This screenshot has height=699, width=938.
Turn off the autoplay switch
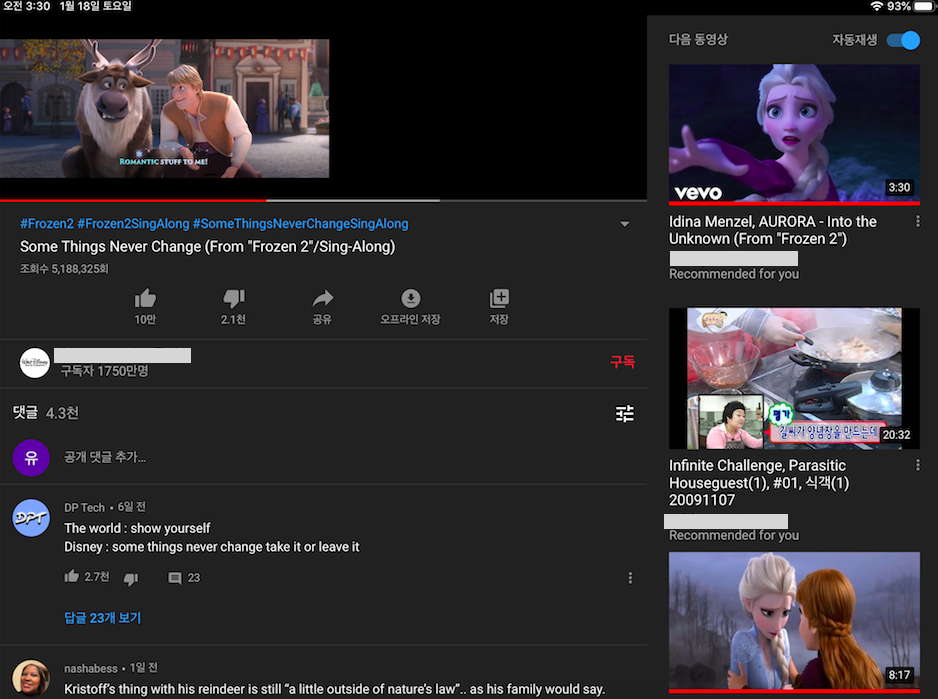click(903, 40)
